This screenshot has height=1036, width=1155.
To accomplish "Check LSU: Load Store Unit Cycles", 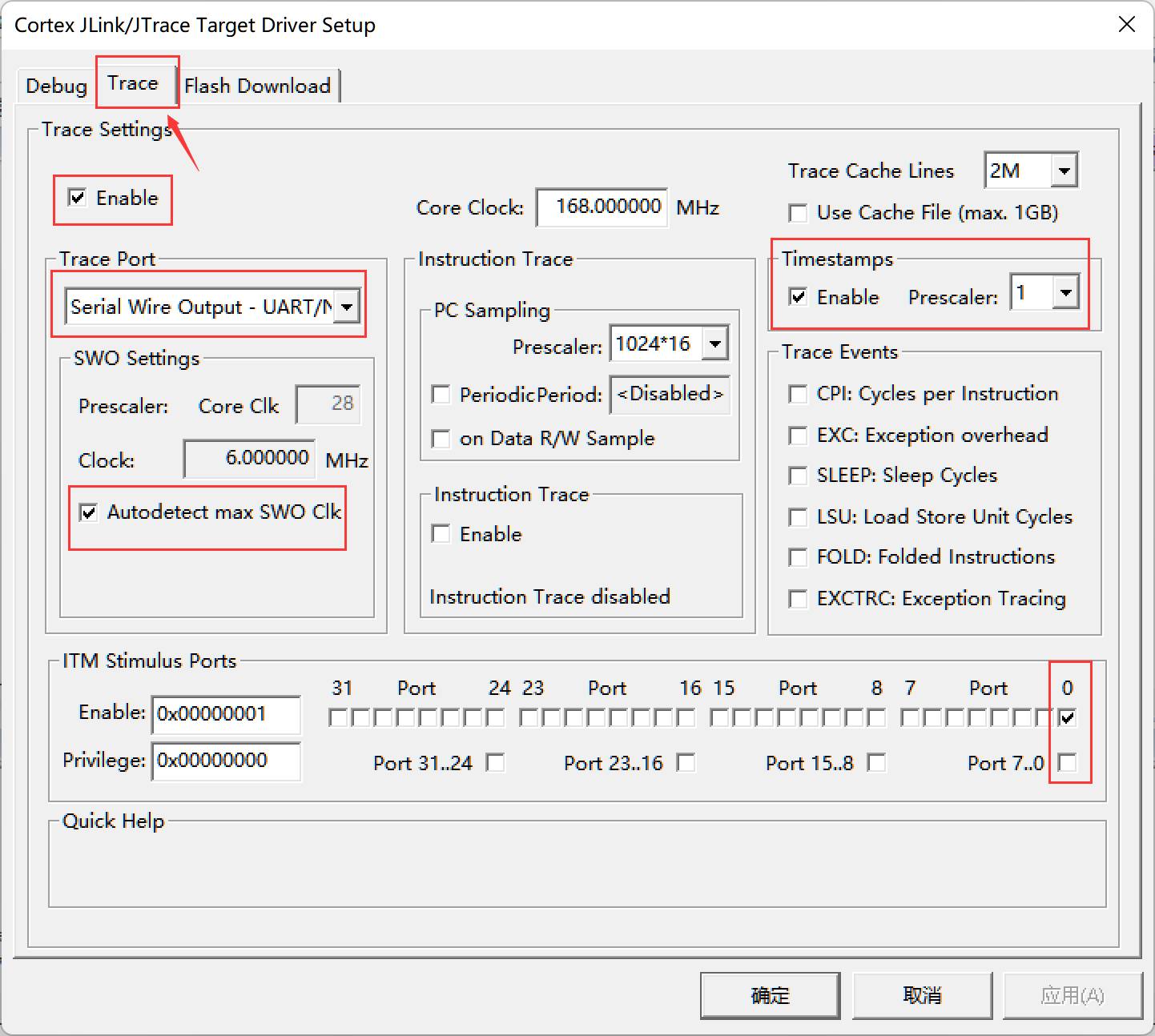I will pyautogui.click(x=798, y=517).
